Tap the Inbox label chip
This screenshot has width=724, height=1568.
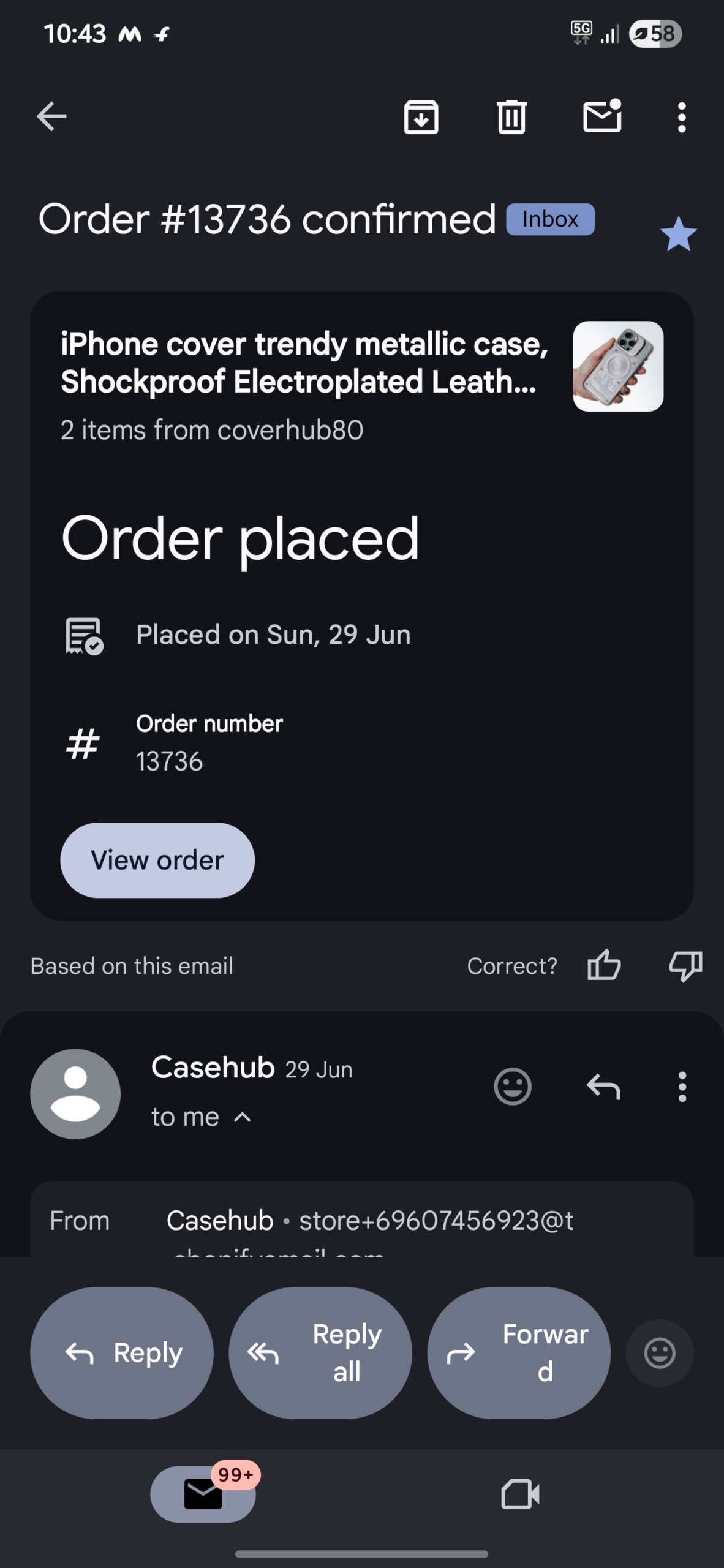pos(550,219)
